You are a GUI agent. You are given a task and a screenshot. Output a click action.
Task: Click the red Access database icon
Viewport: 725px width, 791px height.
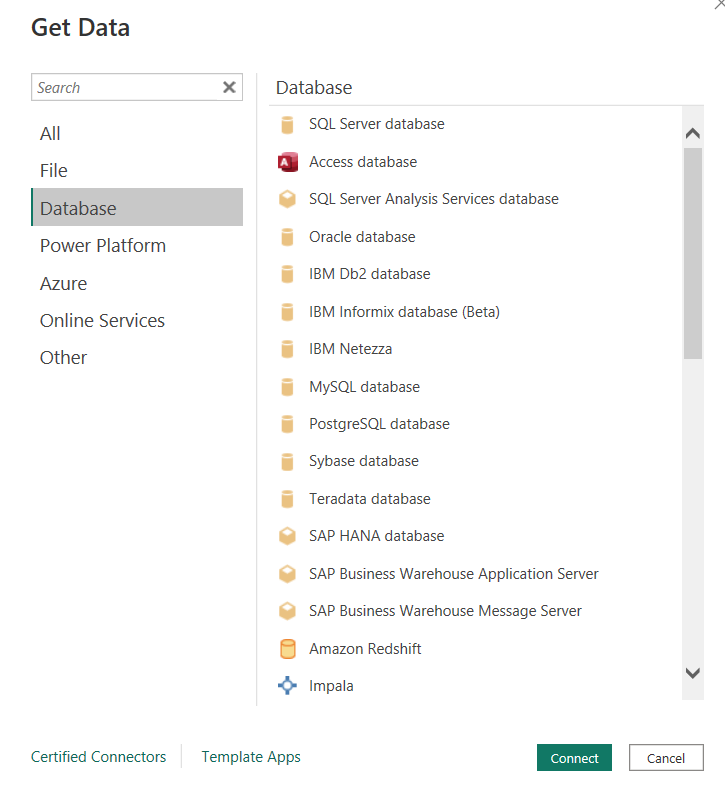(x=288, y=162)
